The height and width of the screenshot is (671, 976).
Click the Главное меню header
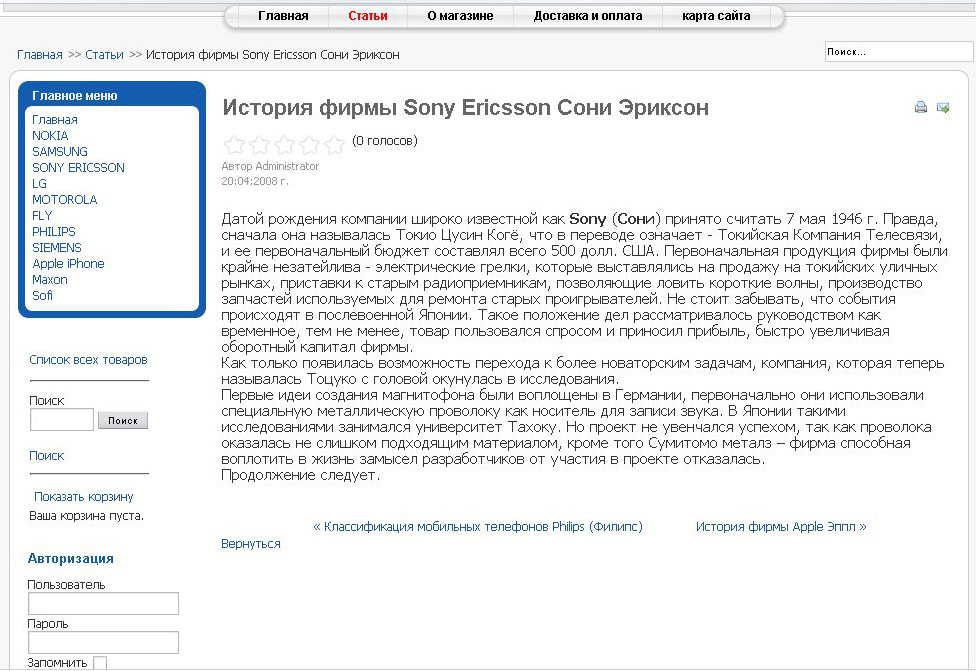pyautogui.click(x=75, y=96)
